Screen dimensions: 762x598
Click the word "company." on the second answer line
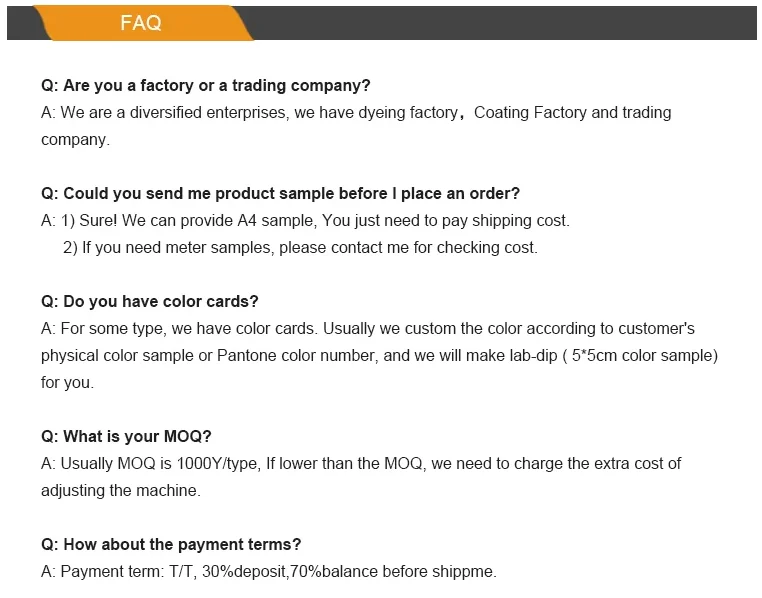(75, 140)
